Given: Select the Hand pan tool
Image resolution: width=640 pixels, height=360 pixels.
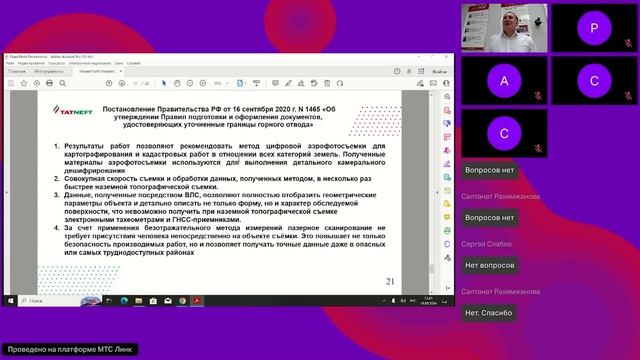Looking at the screenshot, I should (x=177, y=83).
